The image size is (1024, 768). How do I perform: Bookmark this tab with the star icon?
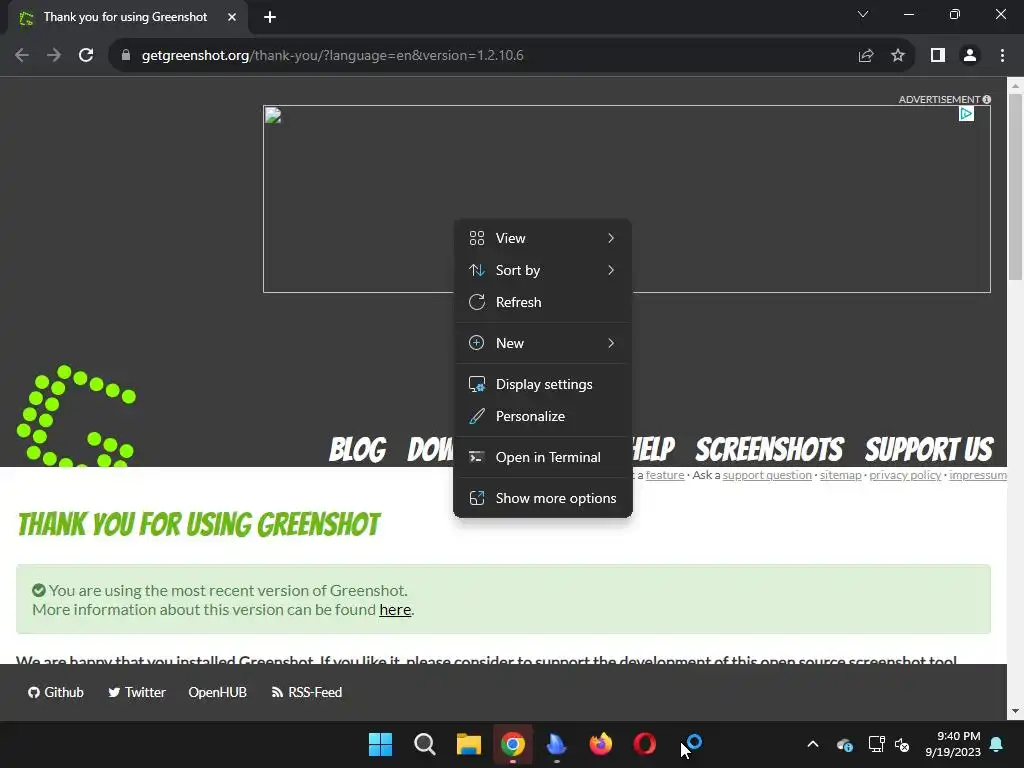898,56
